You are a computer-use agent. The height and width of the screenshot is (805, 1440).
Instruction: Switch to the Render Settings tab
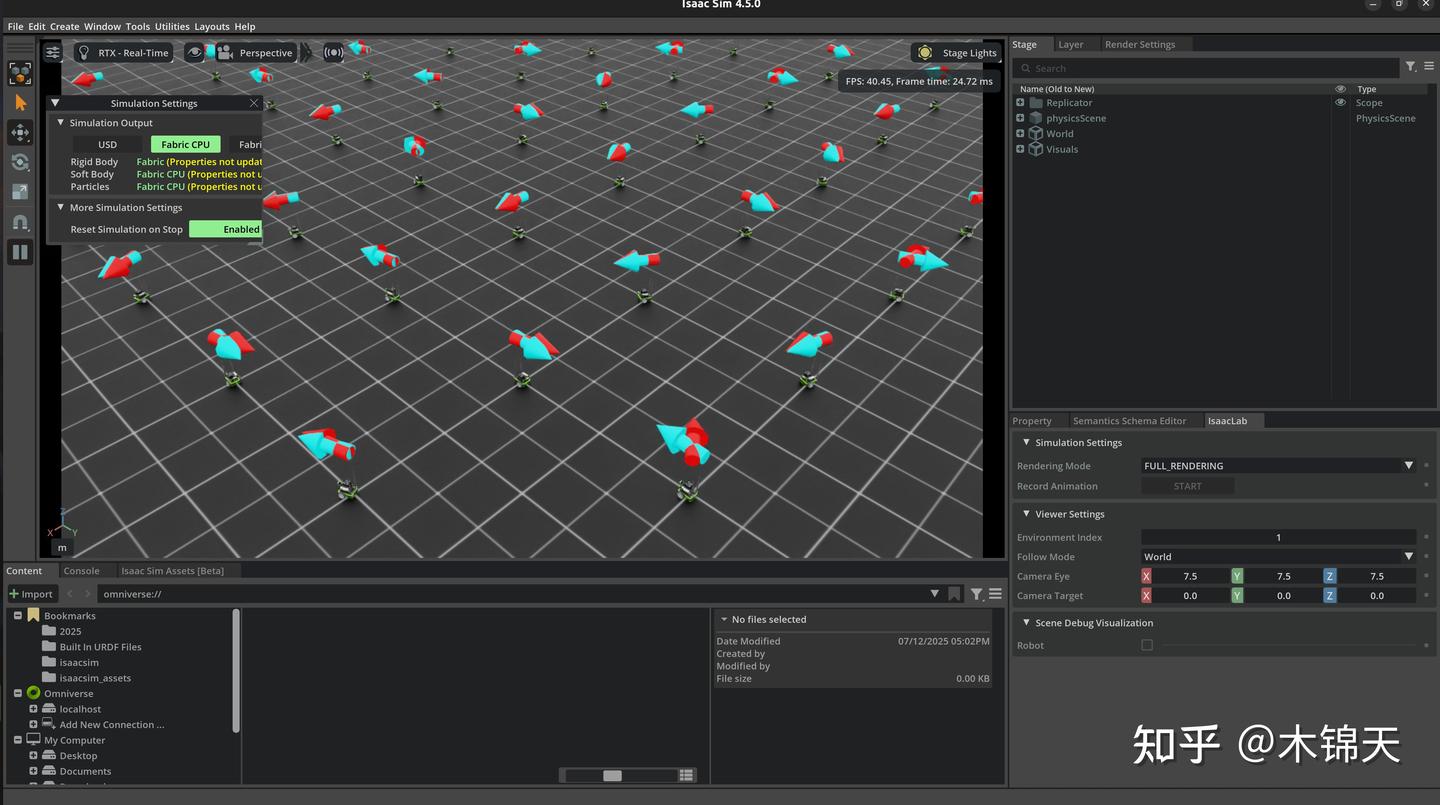[1140, 44]
